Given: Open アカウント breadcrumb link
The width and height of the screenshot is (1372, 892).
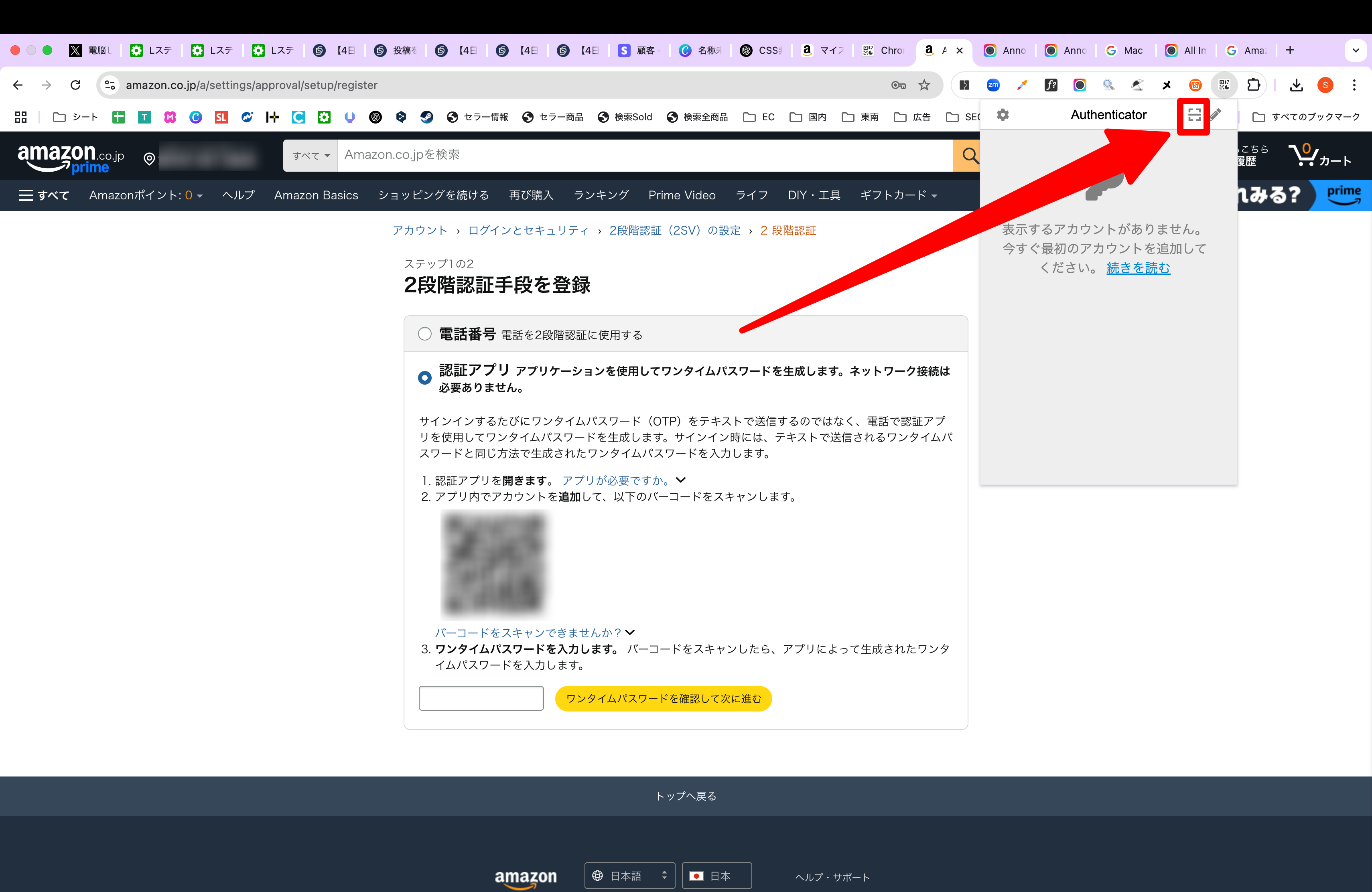Looking at the screenshot, I should [x=420, y=231].
